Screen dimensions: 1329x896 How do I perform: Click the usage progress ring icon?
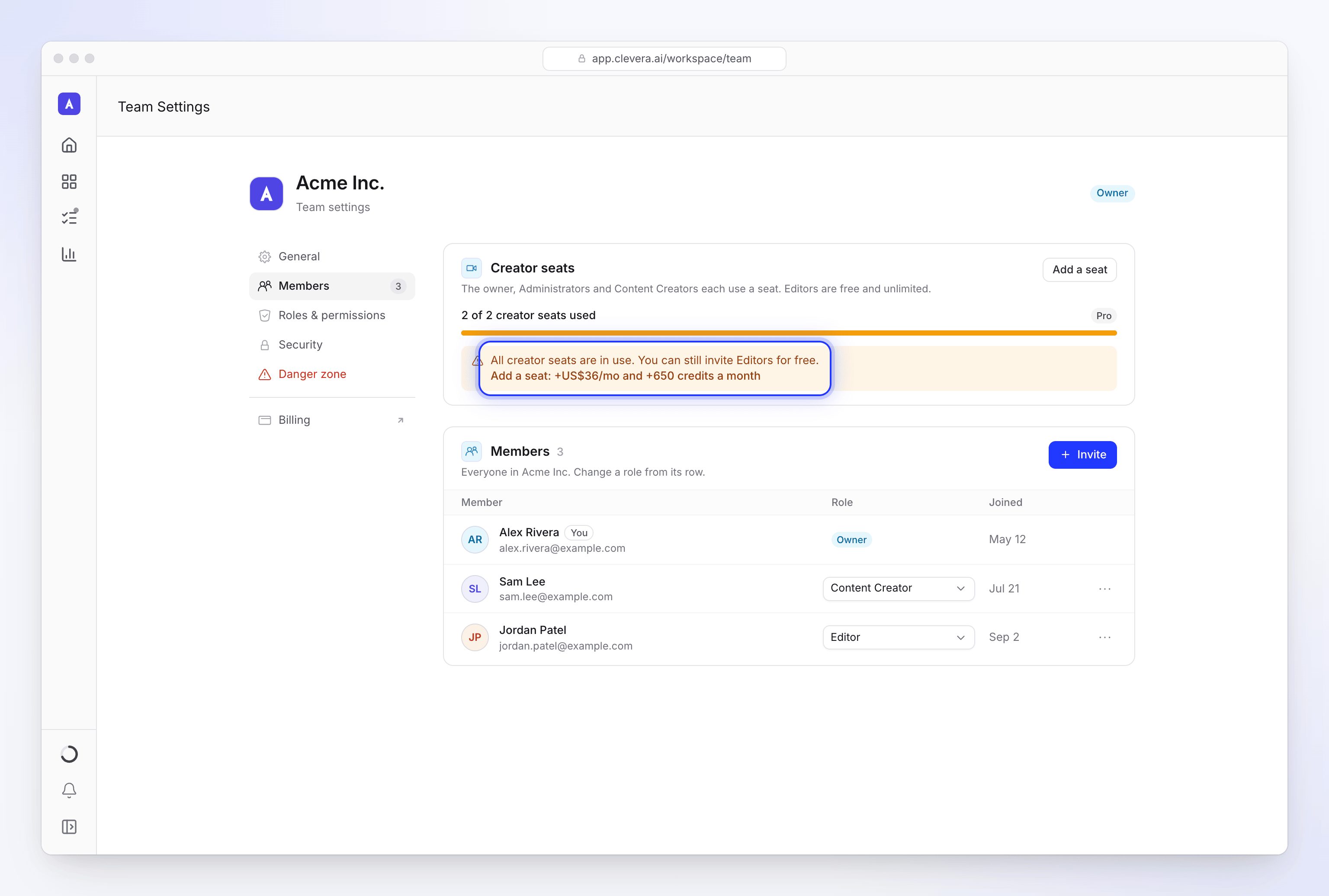click(69, 754)
